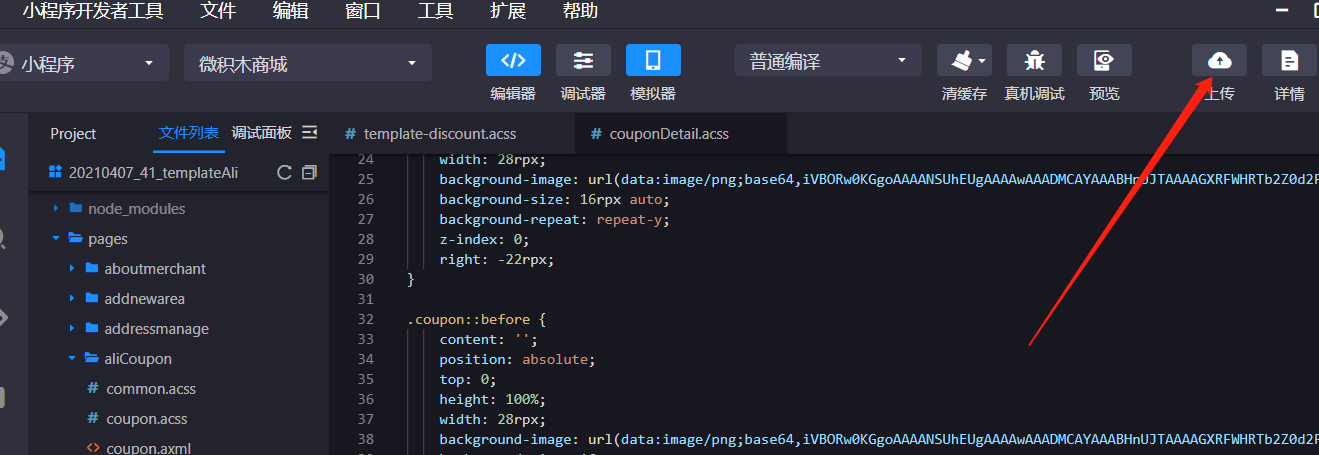Collapse the aliCoupon folder chevron

tap(72, 359)
